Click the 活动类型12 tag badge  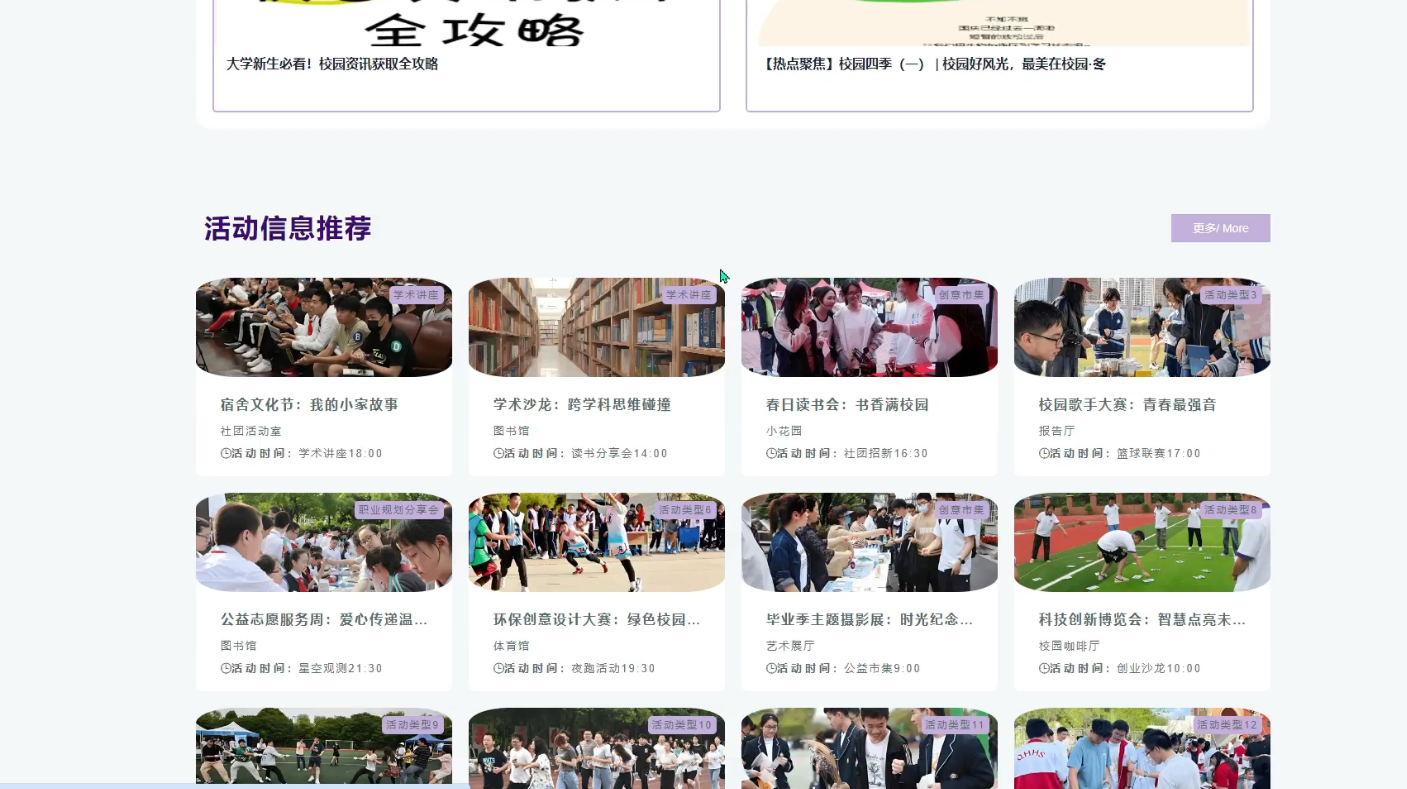[1228, 725]
